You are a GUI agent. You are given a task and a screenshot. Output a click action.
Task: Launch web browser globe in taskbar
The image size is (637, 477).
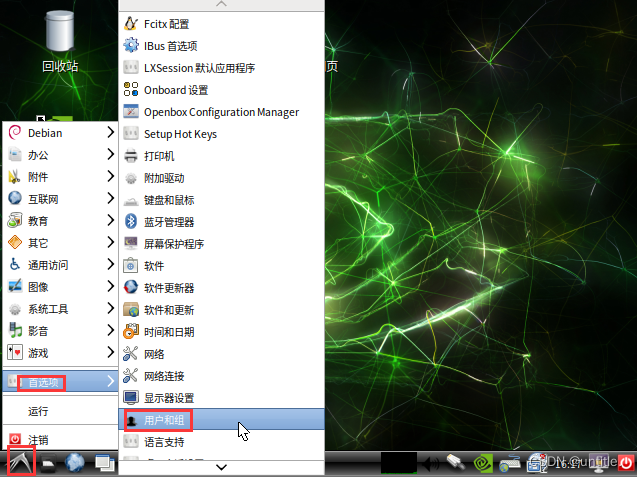point(75,463)
